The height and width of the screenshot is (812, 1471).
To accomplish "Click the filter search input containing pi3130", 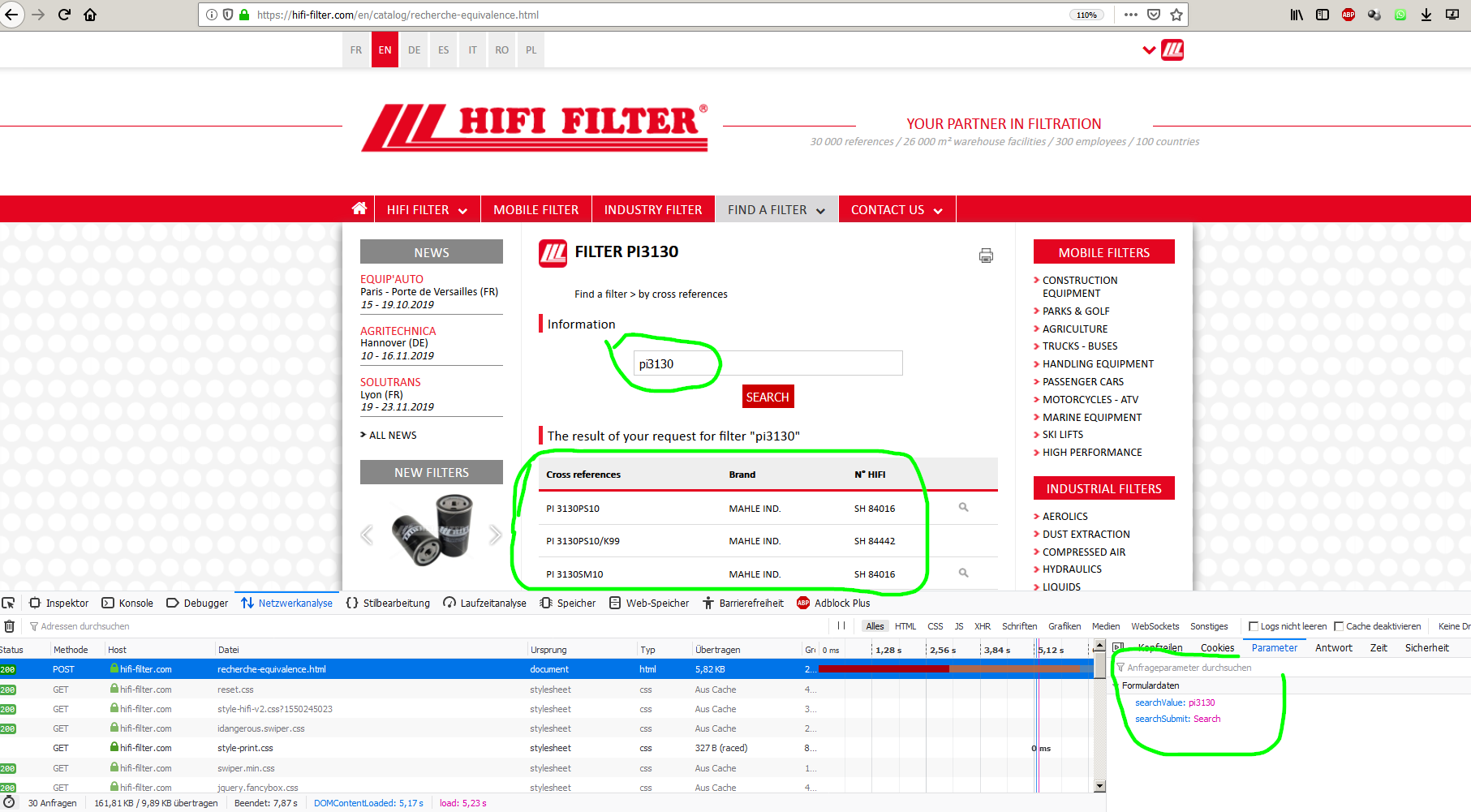I will click(x=768, y=363).
